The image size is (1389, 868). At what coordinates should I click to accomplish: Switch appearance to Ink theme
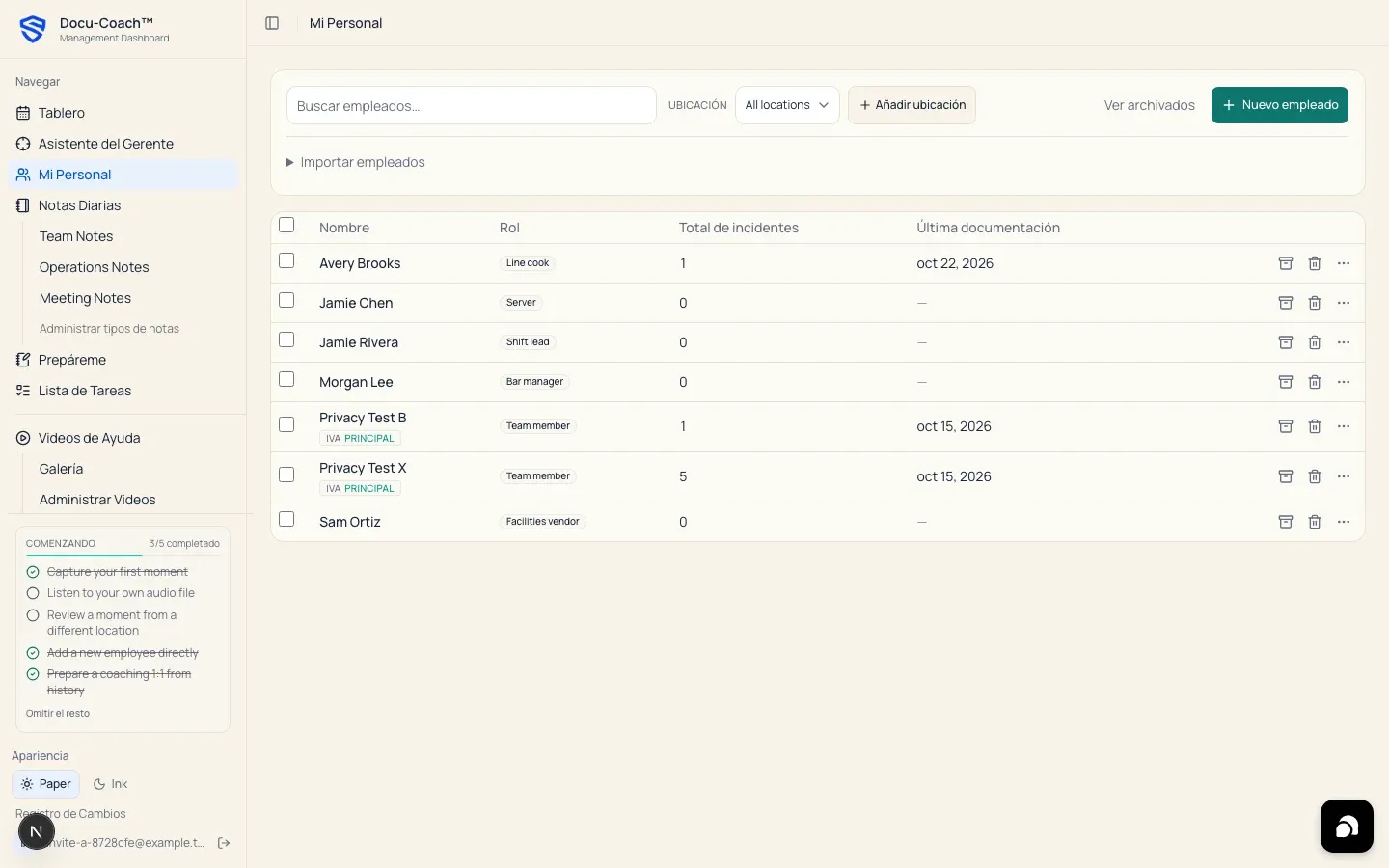click(111, 784)
